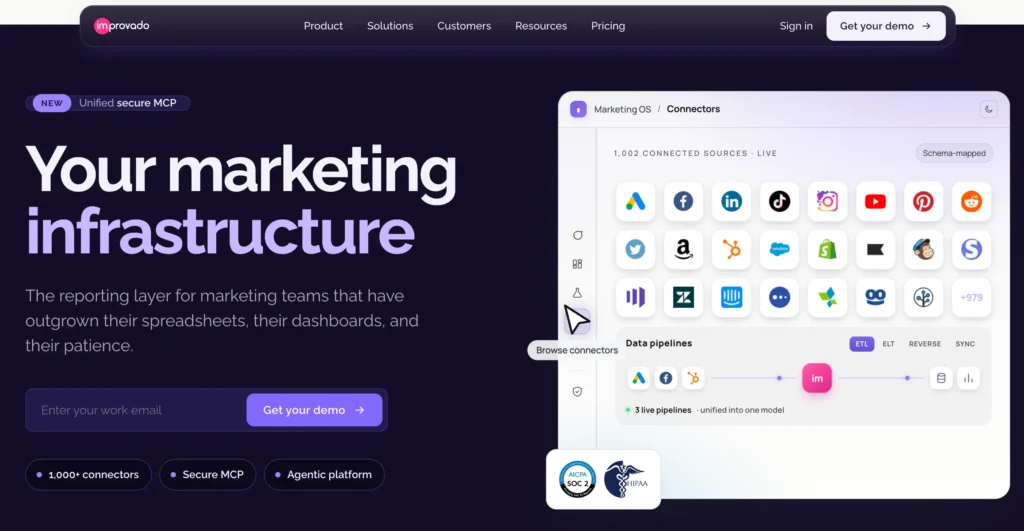Select the Facebook connector tile in the grid
Viewport: 1024px width, 531px height.
coord(683,201)
